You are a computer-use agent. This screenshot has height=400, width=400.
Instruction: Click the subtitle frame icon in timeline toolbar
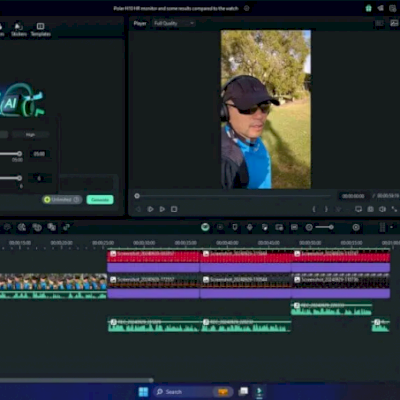[x=294, y=227]
